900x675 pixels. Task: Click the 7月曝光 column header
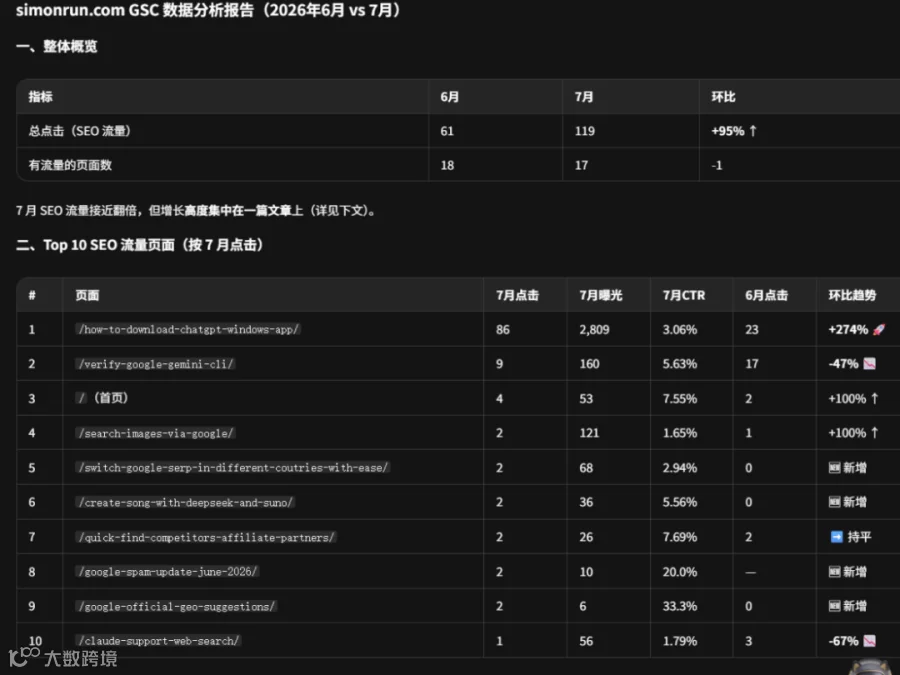pyautogui.click(x=600, y=295)
